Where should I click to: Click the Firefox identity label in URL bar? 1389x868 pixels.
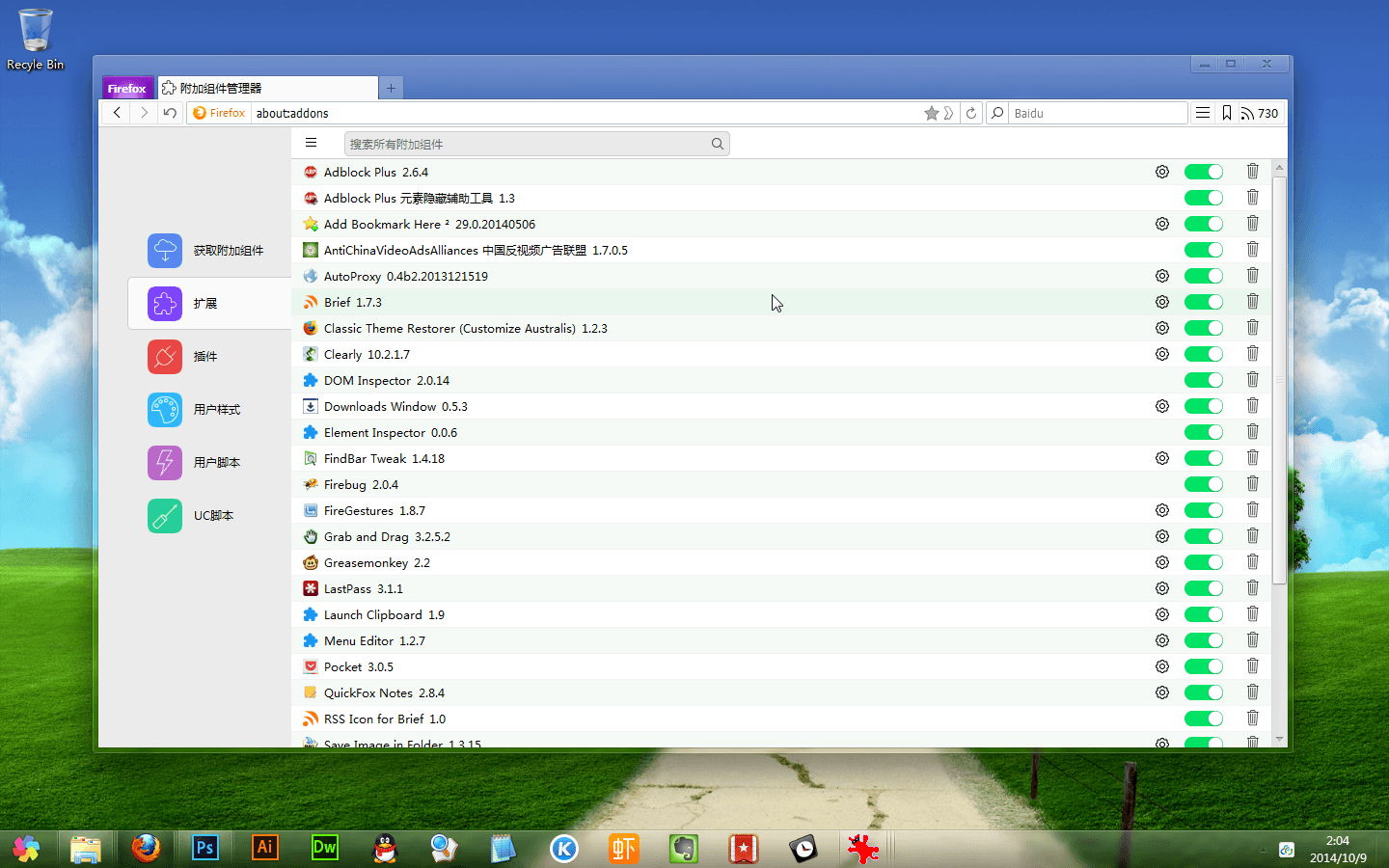[x=219, y=113]
